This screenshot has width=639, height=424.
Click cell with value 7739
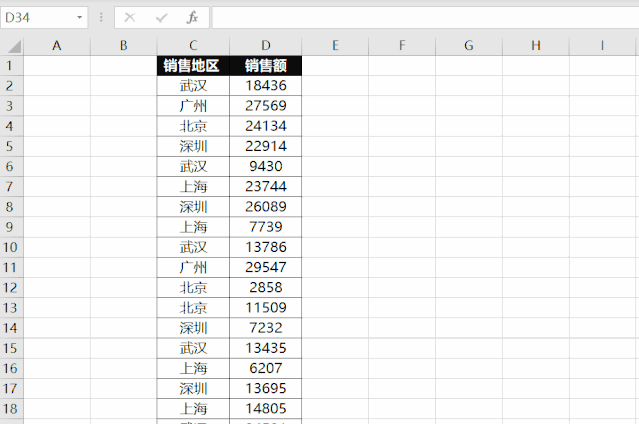pos(266,227)
